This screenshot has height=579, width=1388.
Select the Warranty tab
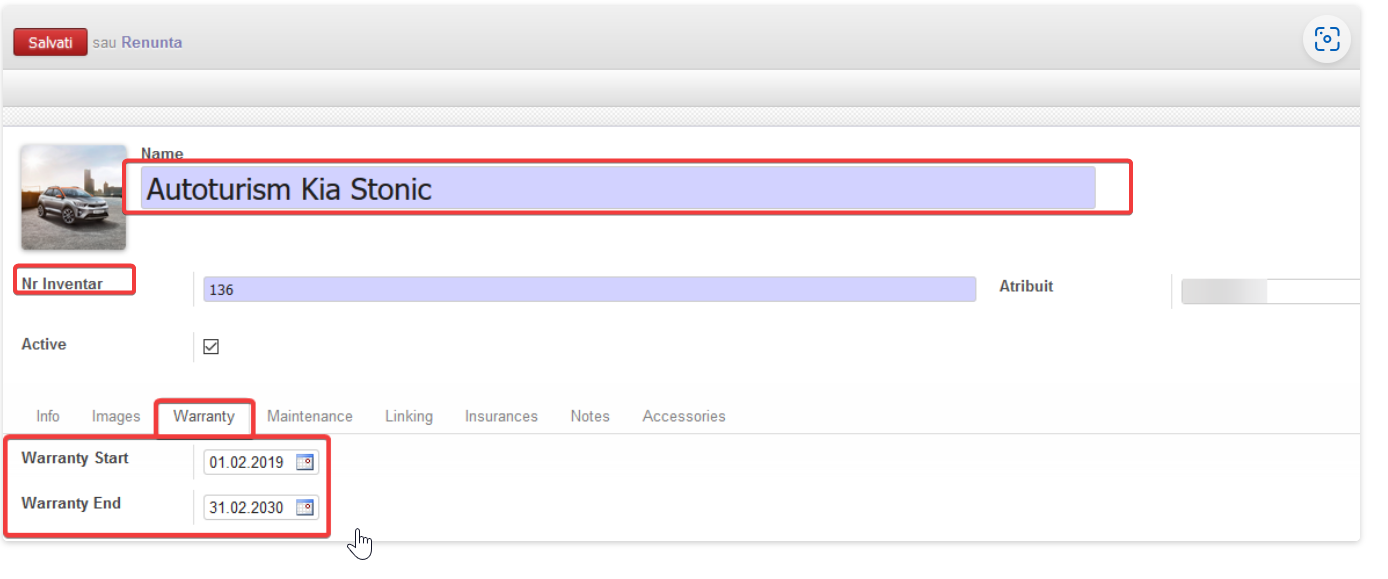(204, 416)
